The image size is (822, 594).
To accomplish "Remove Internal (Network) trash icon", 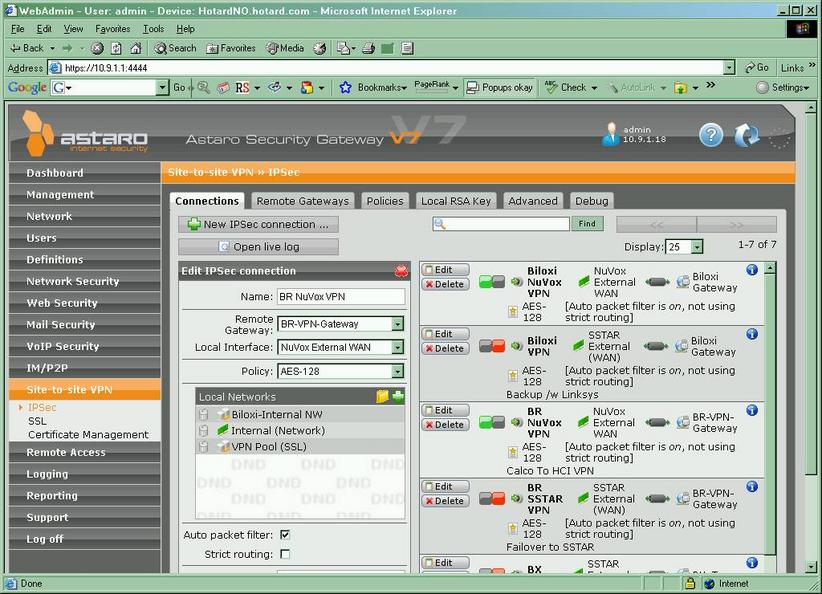I will pyautogui.click(x=203, y=431).
